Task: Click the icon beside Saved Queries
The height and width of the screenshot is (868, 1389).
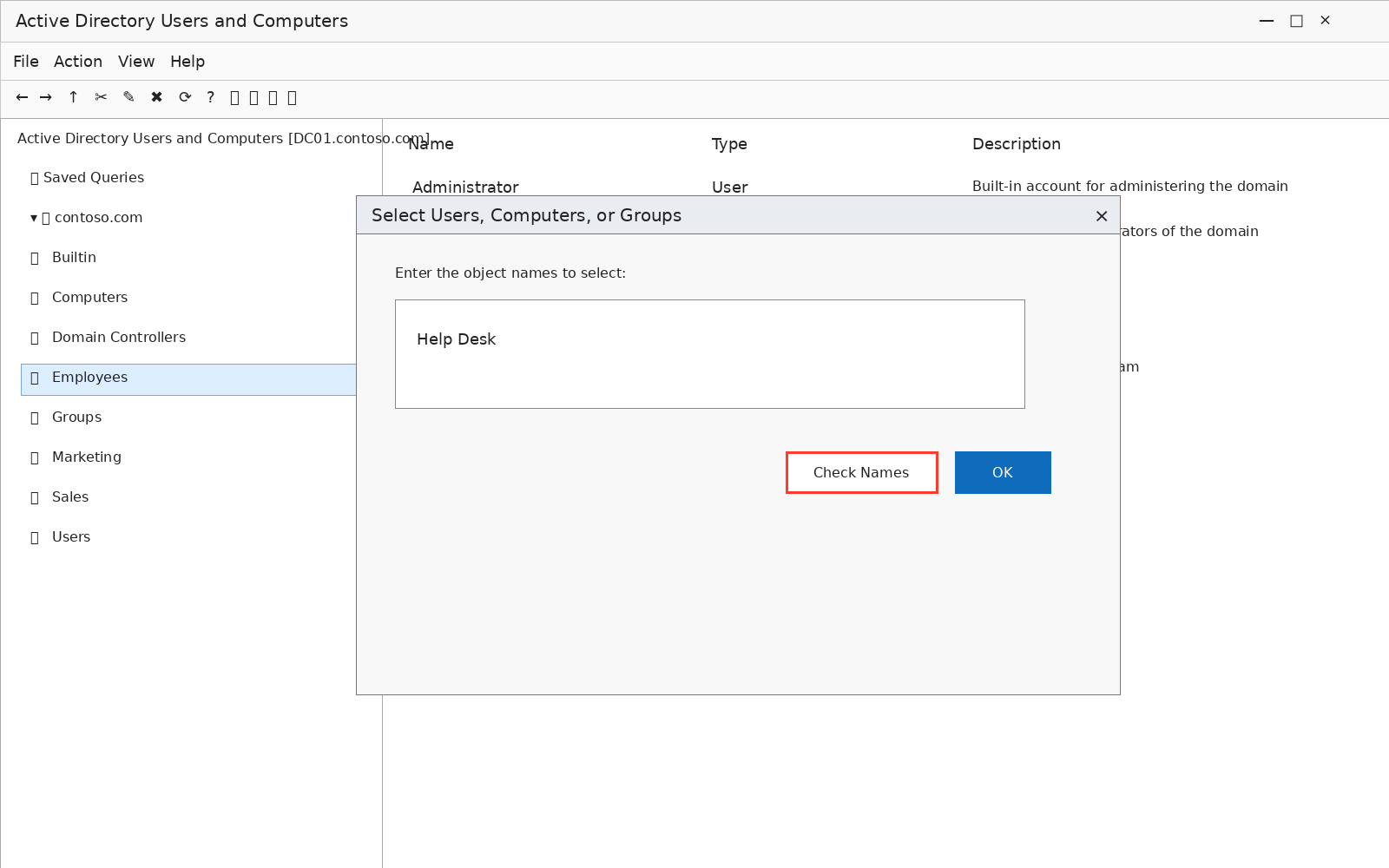Action: (x=35, y=179)
